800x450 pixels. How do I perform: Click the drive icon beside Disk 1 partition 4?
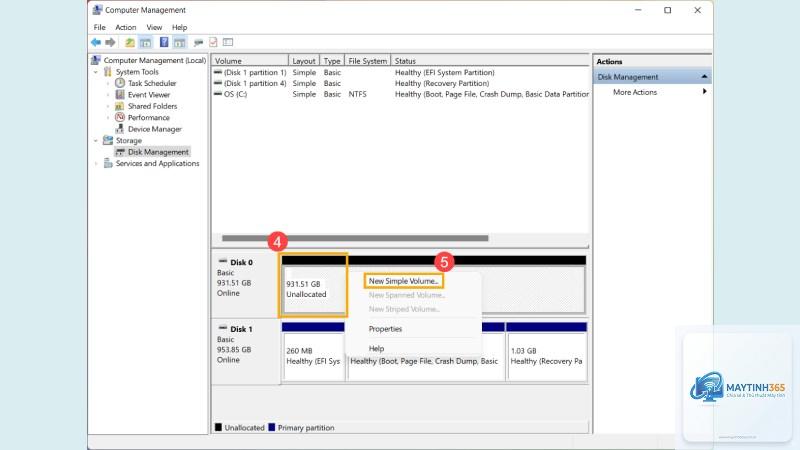point(218,83)
